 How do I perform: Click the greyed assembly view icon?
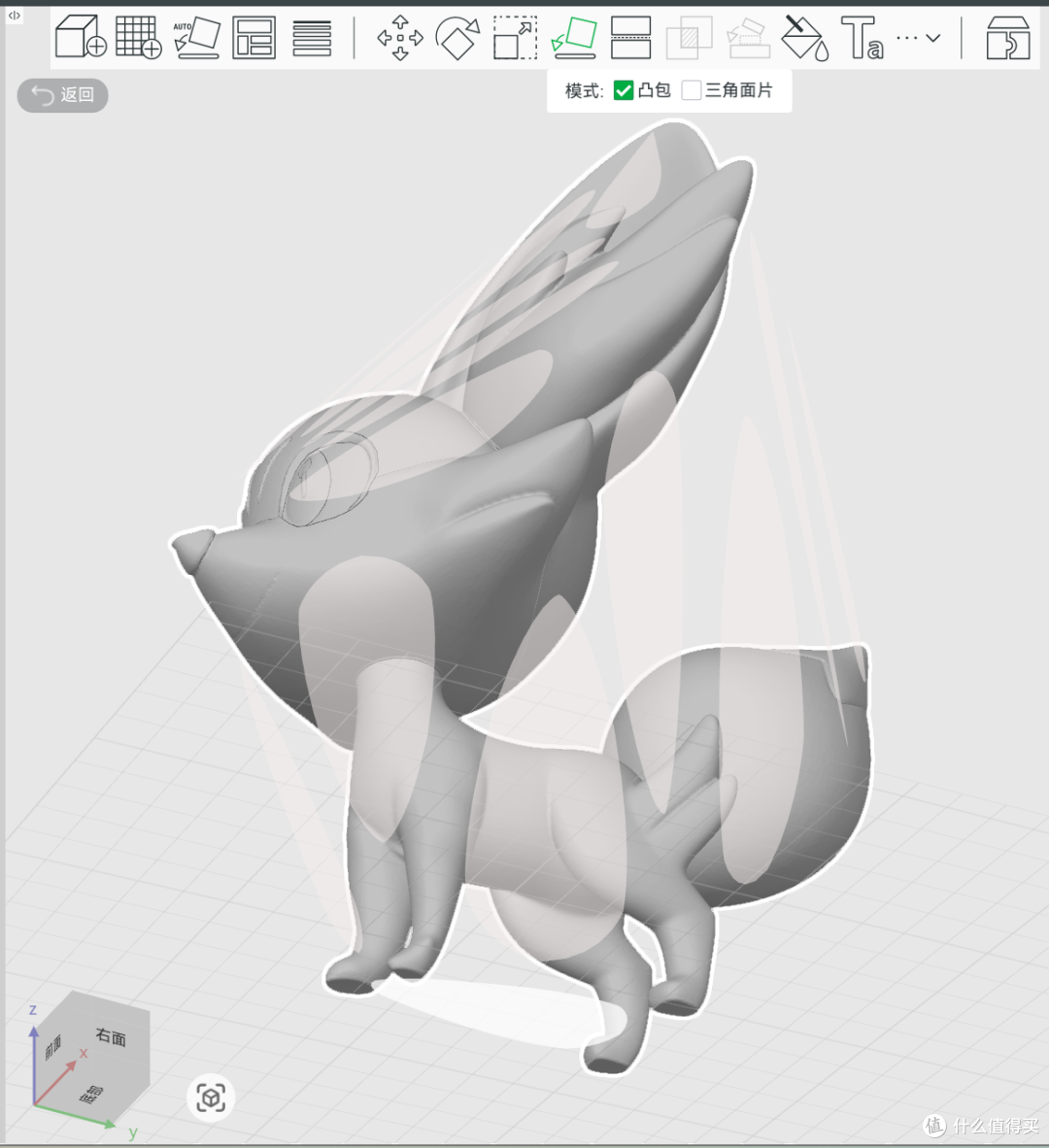pyautogui.click(x=747, y=37)
